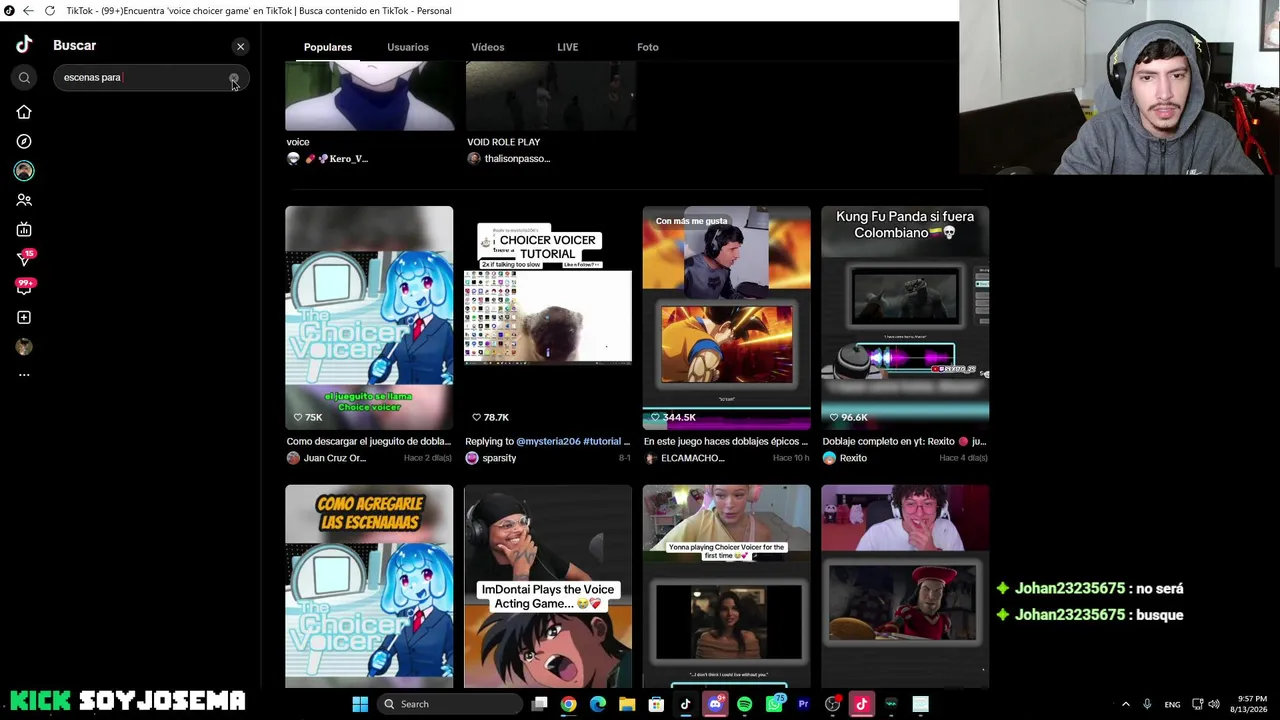Open the three-dots More menu in the sidebar

pyautogui.click(x=24, y=375)
